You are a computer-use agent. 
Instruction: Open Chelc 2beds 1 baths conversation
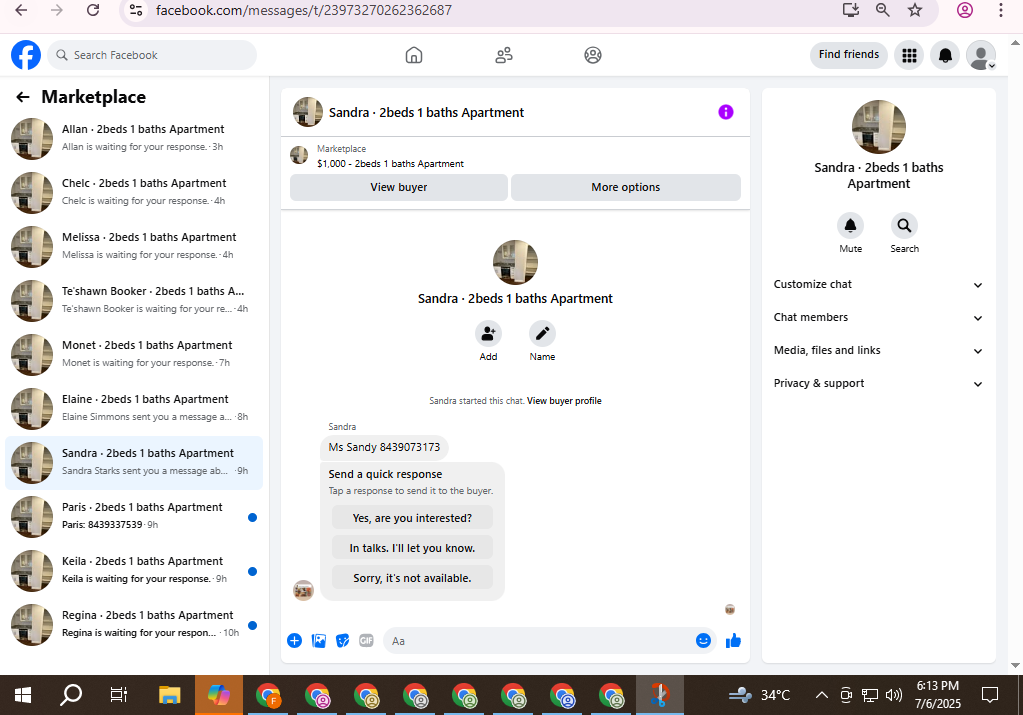[x=134, y=192]
